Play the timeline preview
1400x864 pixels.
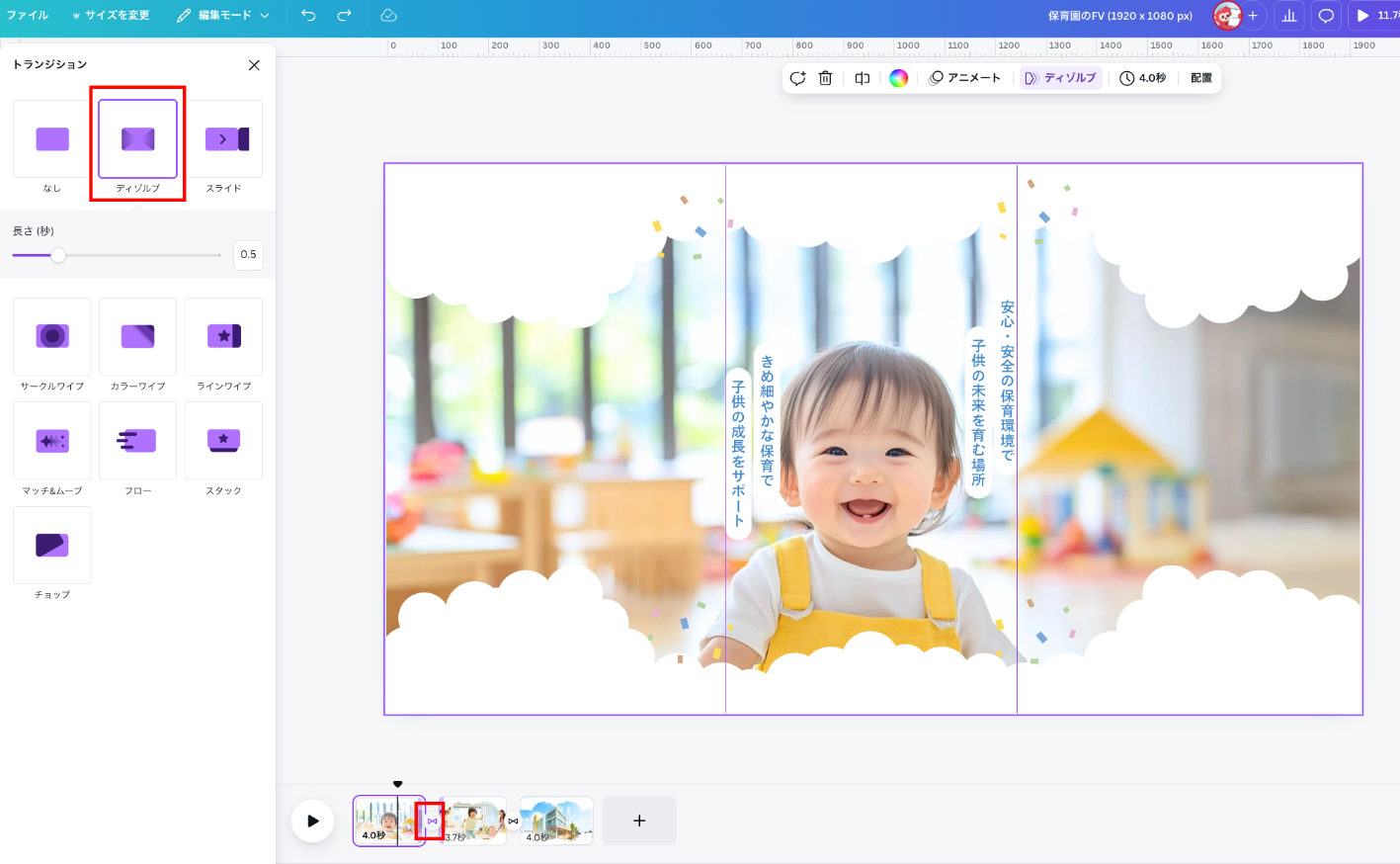coord(312,821)
